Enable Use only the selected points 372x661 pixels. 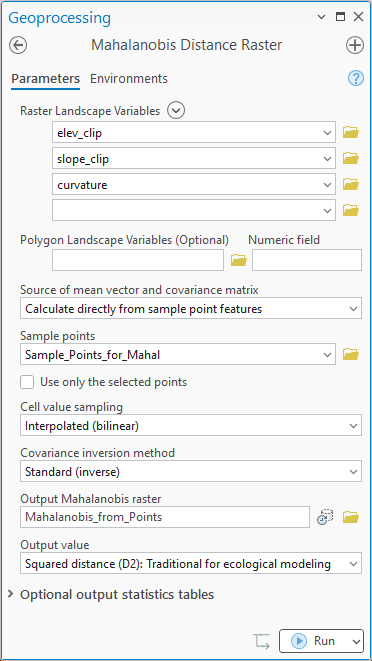coord(27,382)
